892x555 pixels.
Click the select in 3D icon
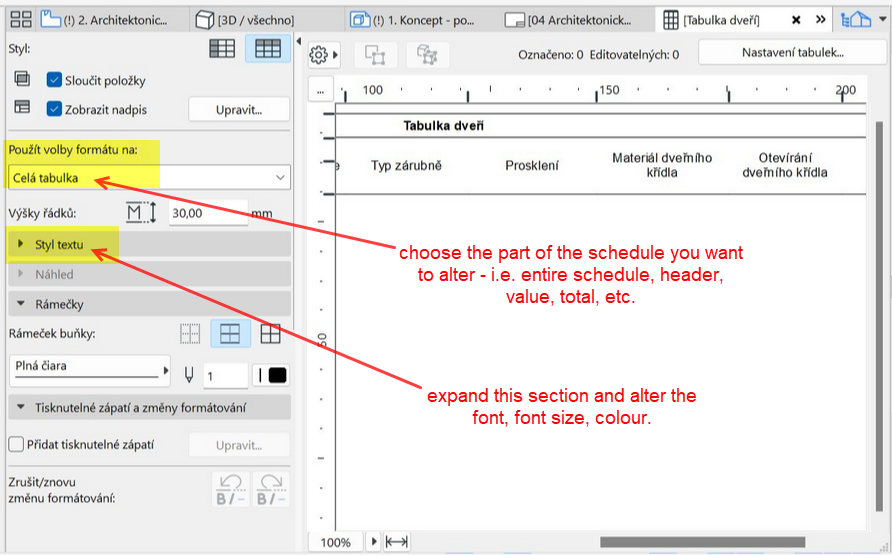pos(427,55)
